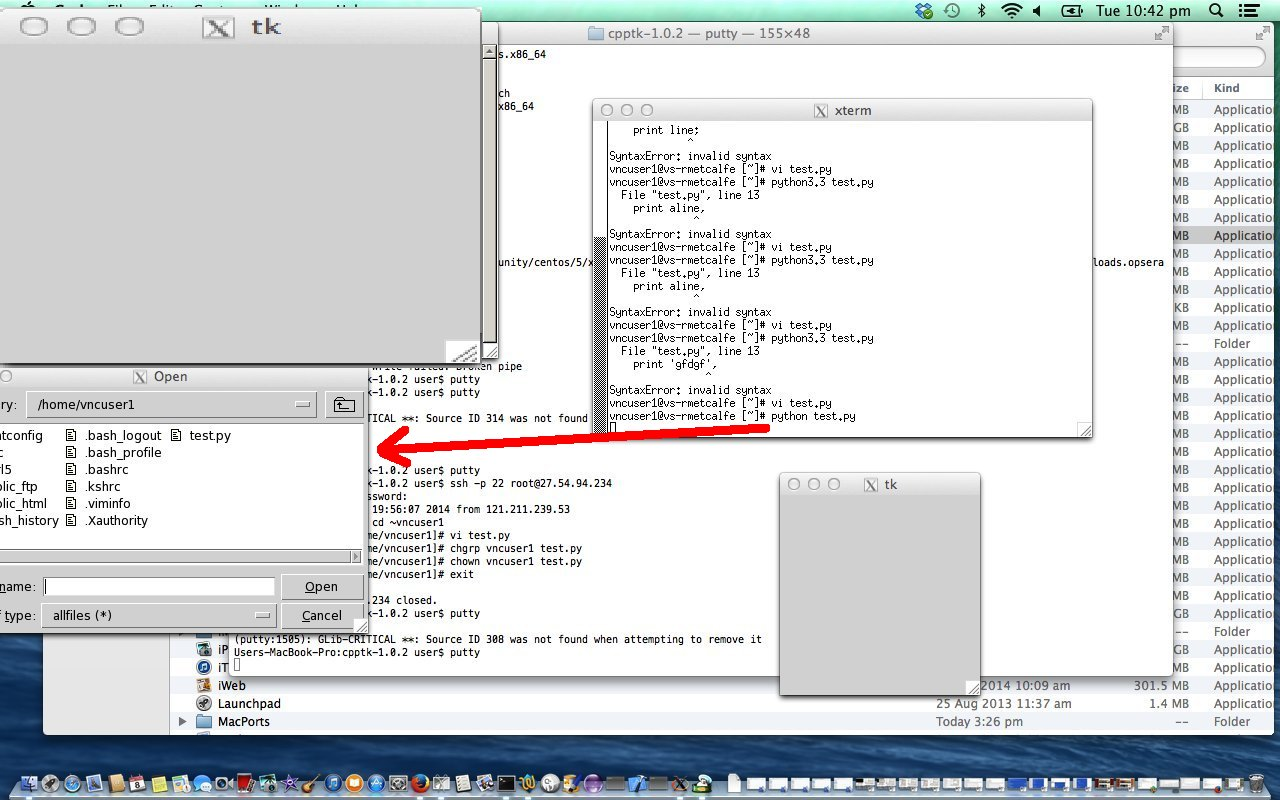Click the iWeb app icon in Finder list

coord(204,685)
